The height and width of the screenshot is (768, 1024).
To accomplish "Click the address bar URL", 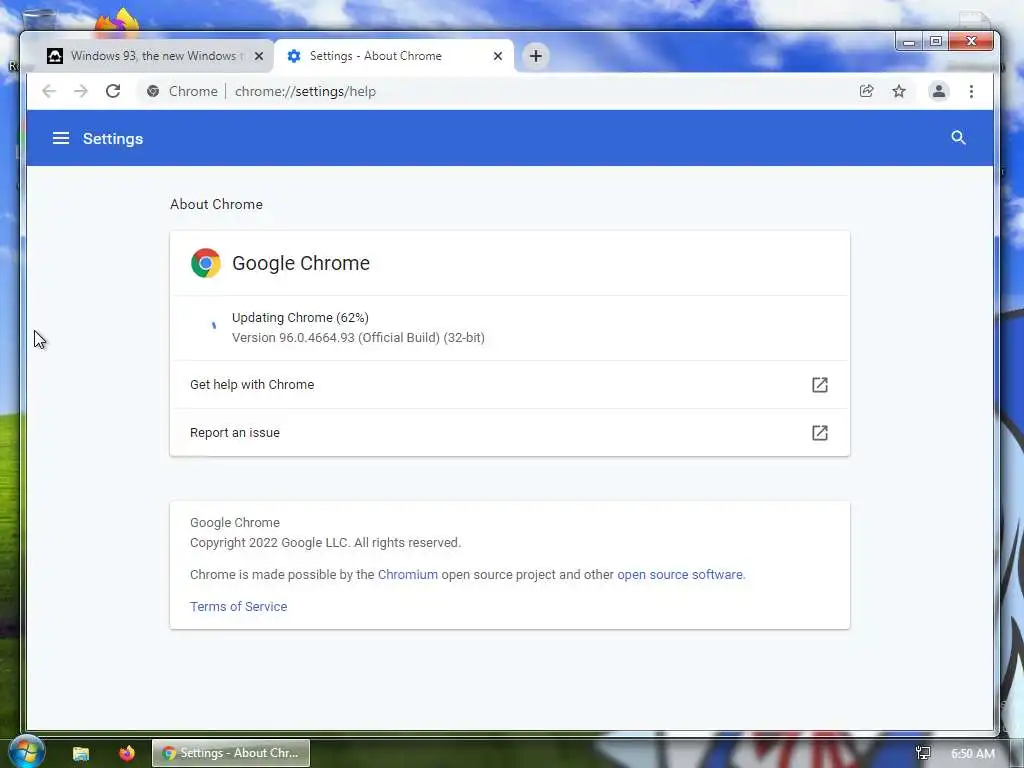I will click(x=305, y=91).
